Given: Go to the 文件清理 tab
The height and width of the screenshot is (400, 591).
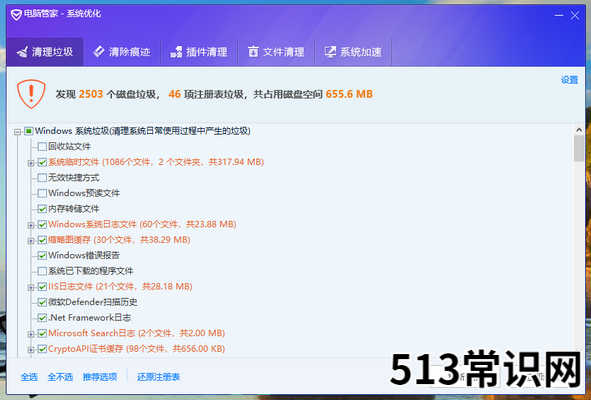Looking at the screenshot, I should click(276, 52).
